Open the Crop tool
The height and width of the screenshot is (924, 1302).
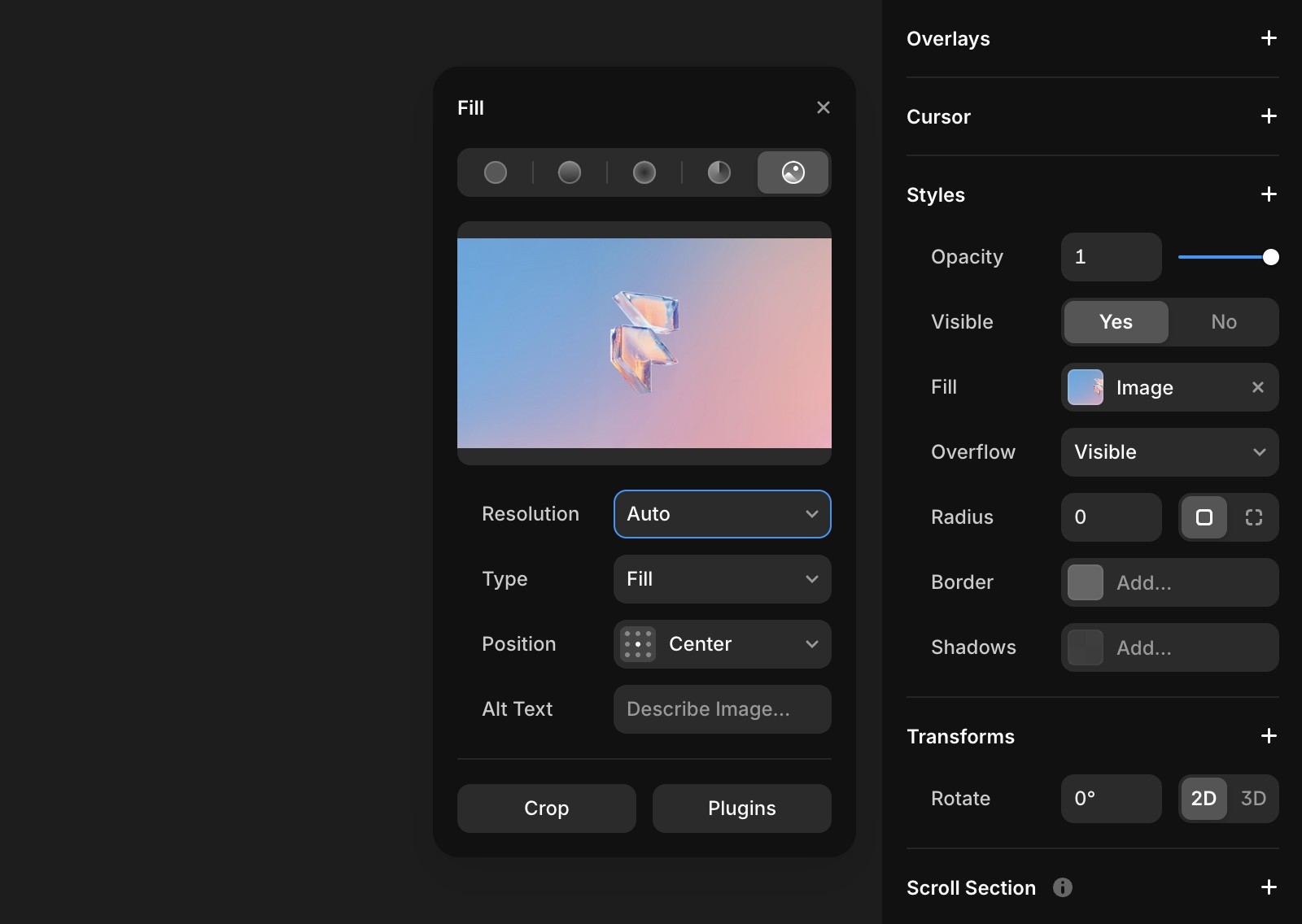pos(546,808)
